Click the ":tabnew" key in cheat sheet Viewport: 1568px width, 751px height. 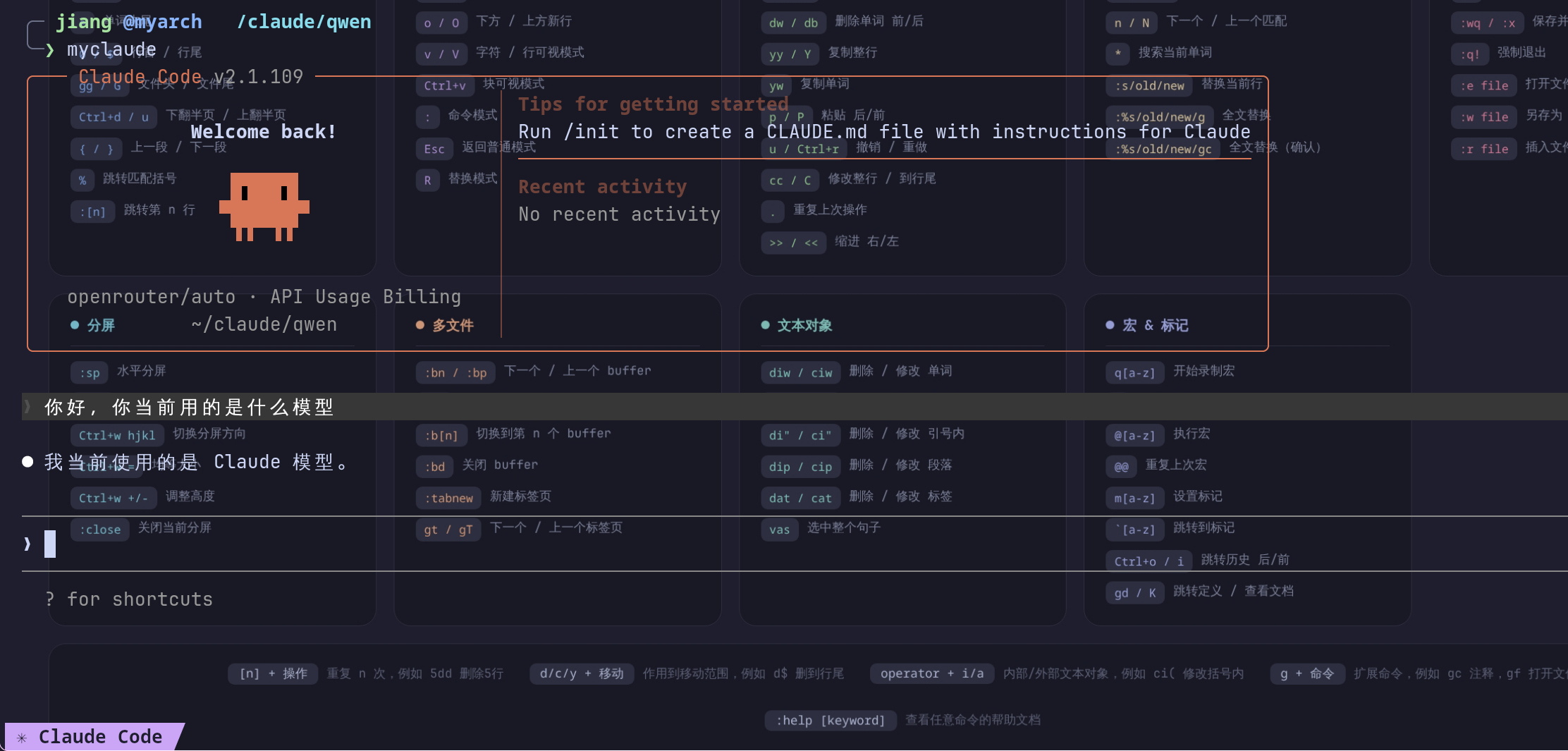(x=448, y=498)
